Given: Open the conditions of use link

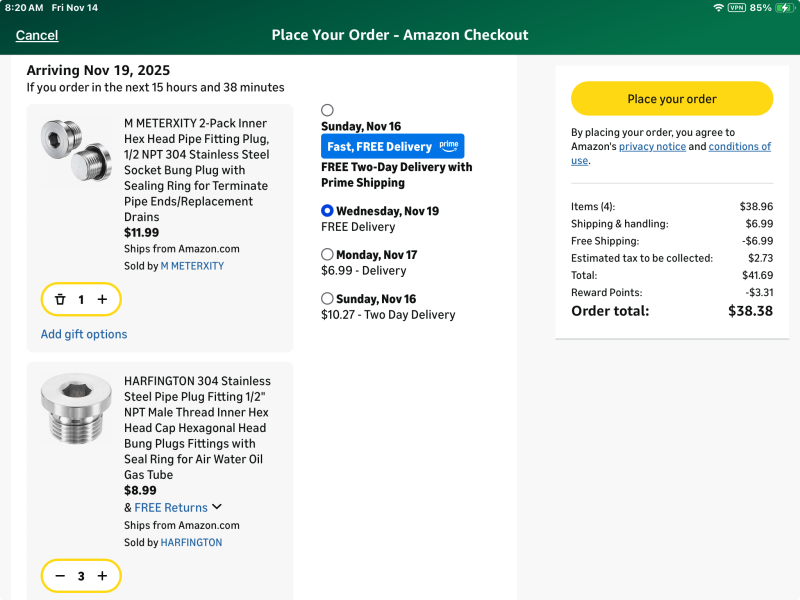Looking at the screenshot, I should [x=739, y=147].
